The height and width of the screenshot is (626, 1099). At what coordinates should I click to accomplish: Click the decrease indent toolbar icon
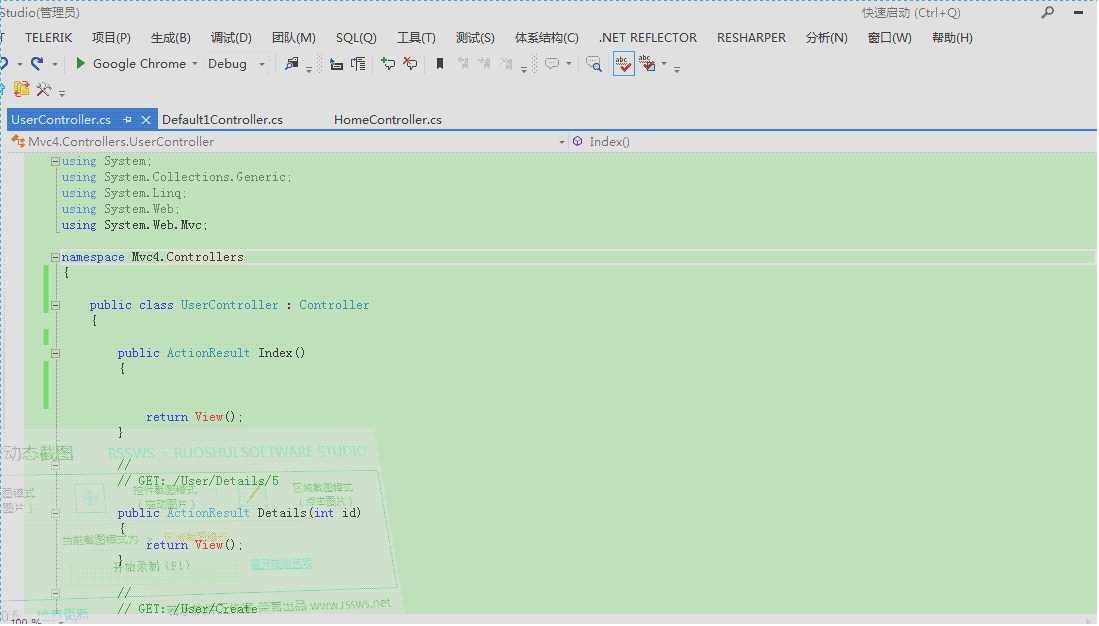336,64
